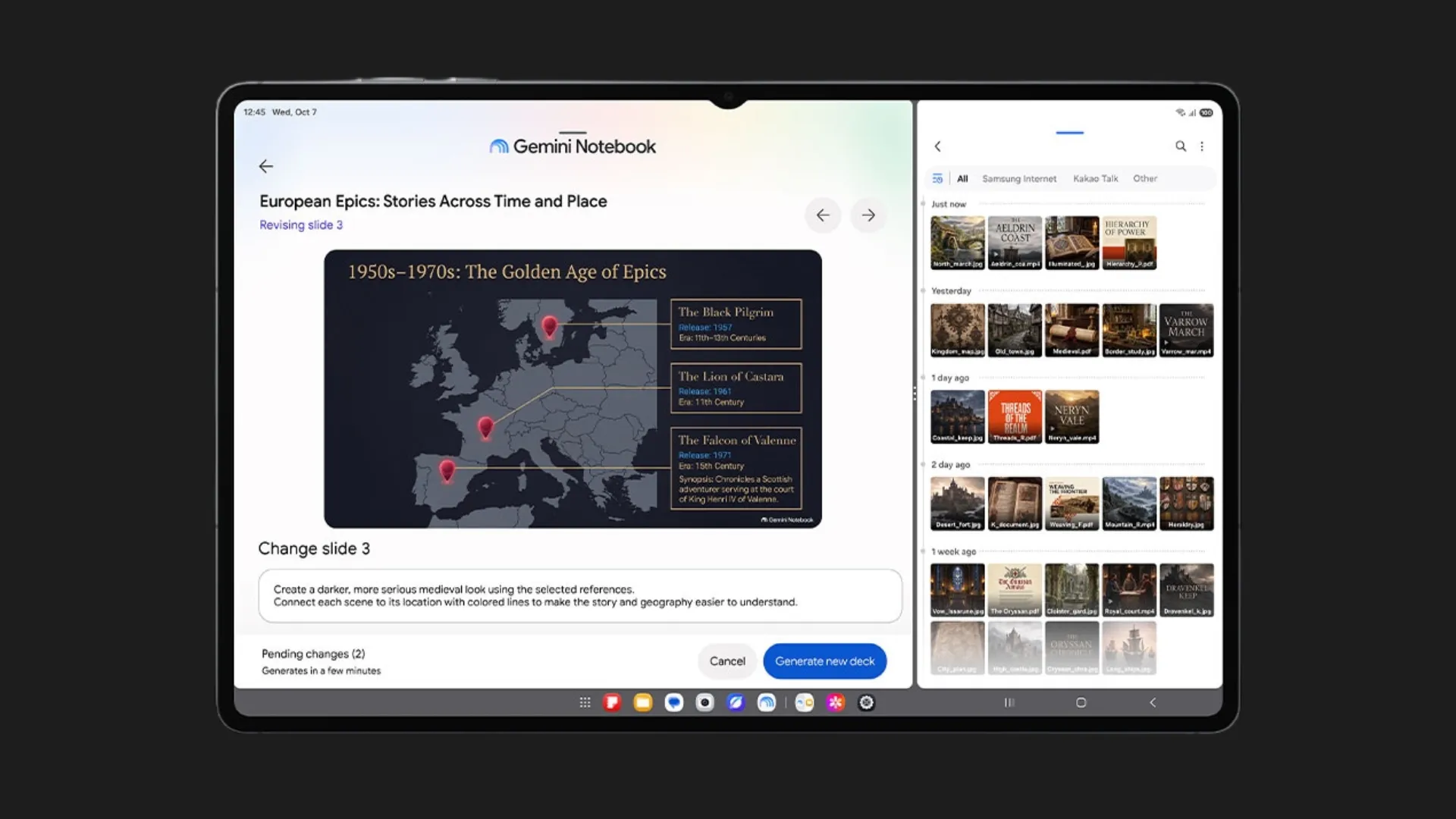Cancel the slide revision

(727, 661)
